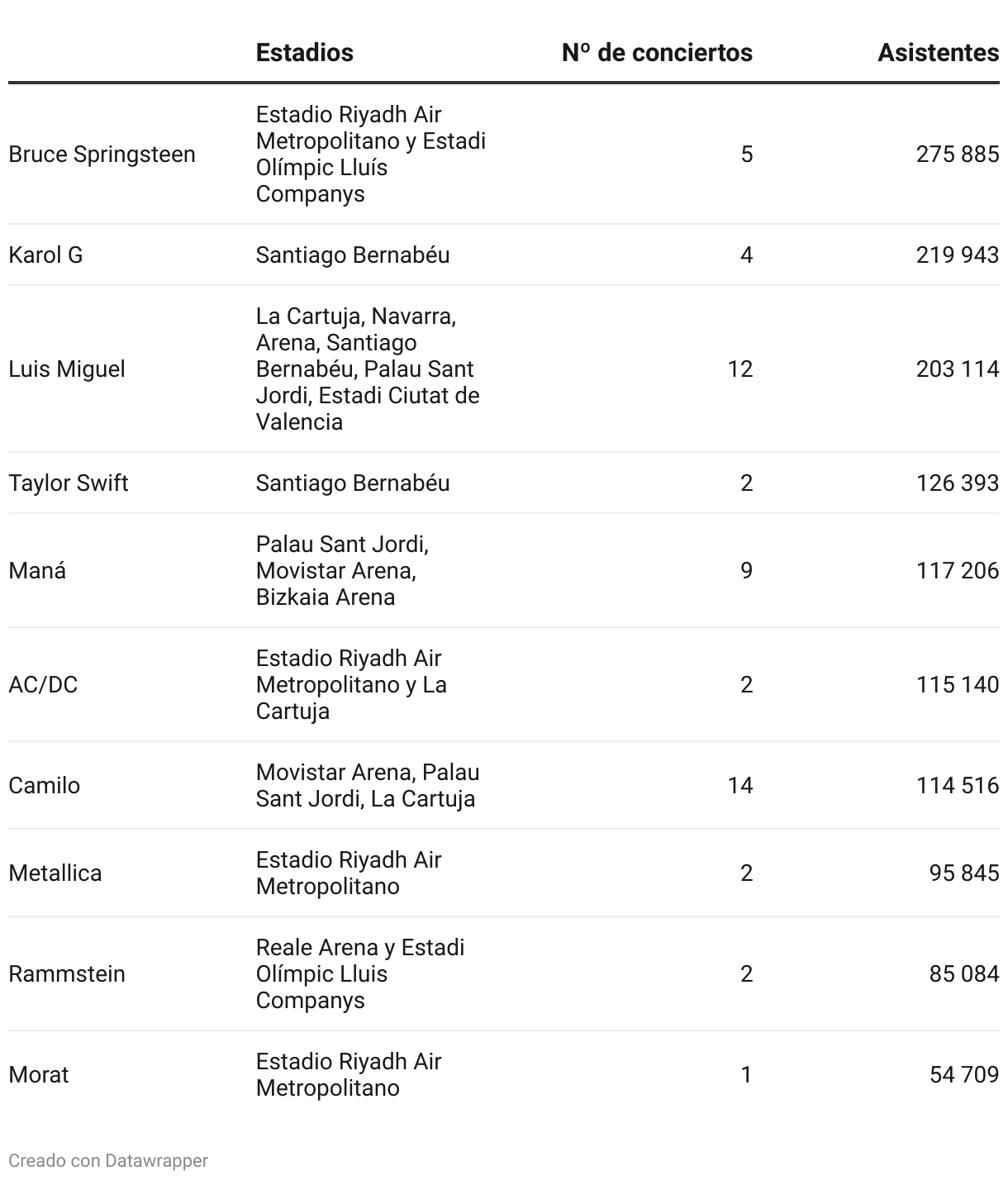Sort by Nº de conciertos header
The height and width of the screenshot is (1180, 1008).
tap(657, 53)
